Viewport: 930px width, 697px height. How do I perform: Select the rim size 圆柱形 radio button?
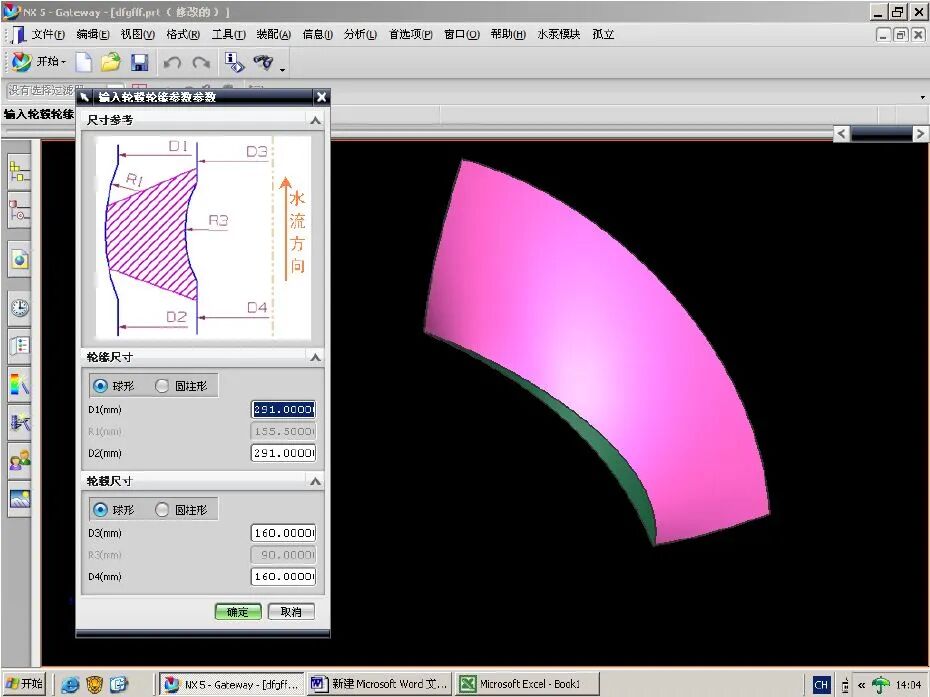click(x=161, y=386)
